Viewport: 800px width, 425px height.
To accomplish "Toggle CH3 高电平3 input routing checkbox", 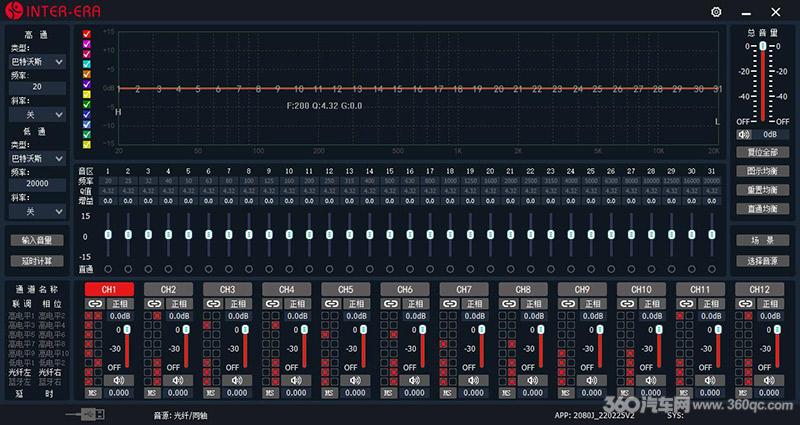I will tap(207, 325).
